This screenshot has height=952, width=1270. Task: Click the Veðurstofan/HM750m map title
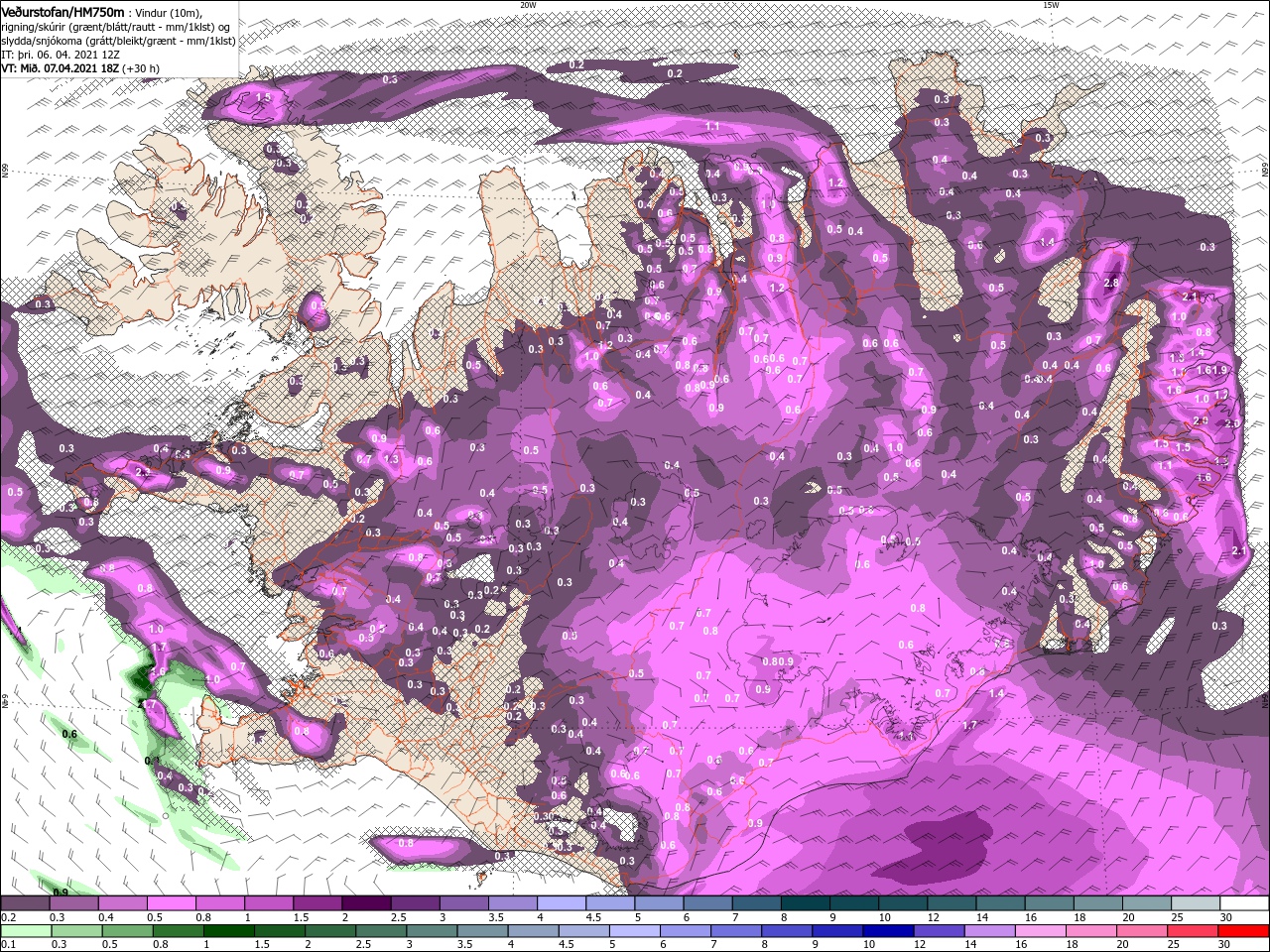(x=63, y=12)
